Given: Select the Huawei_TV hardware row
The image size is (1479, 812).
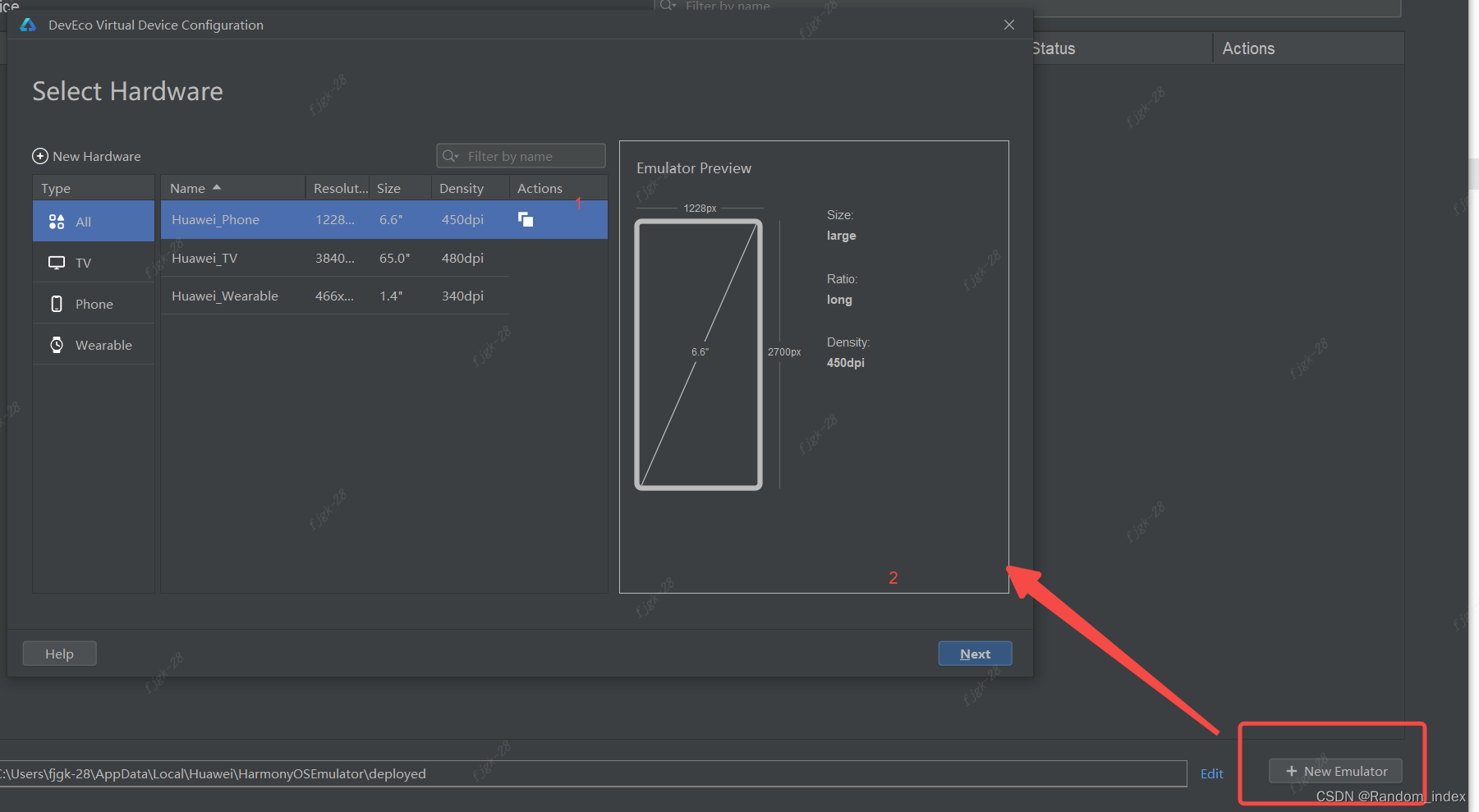Looking at the screenshot, I should click(335, 258).
